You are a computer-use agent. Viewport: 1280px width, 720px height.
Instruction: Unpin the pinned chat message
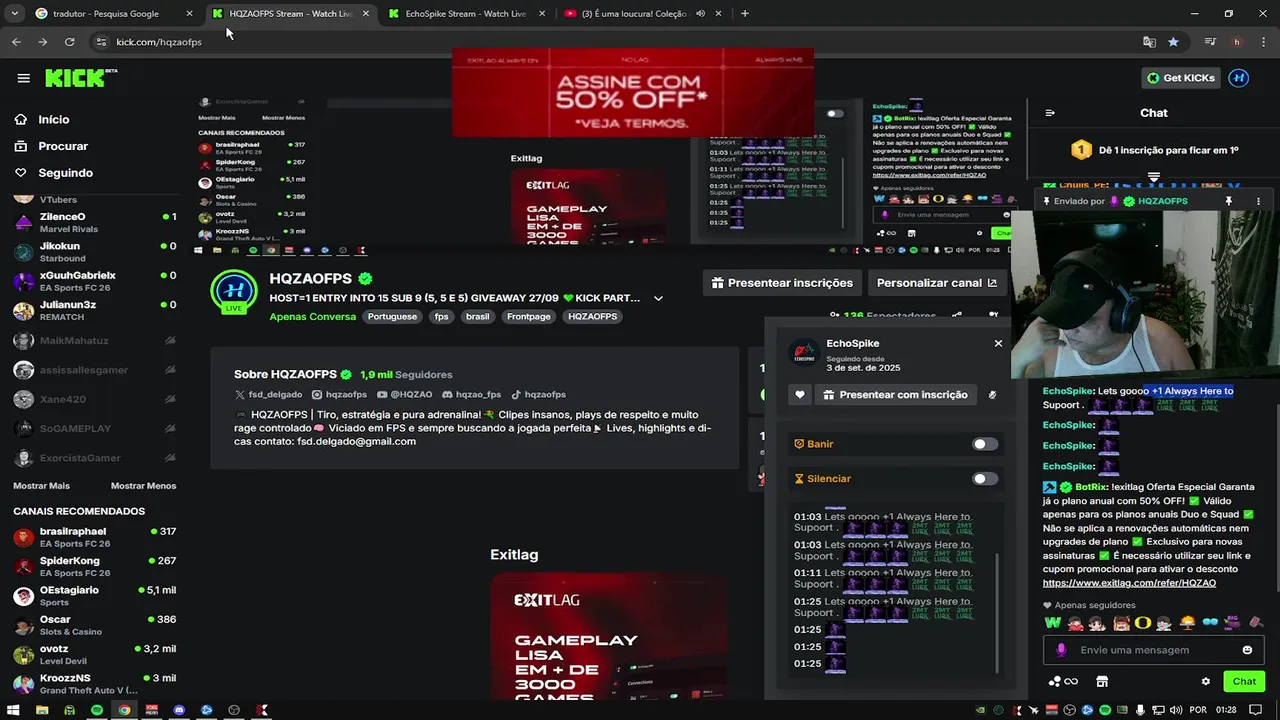1229,201
